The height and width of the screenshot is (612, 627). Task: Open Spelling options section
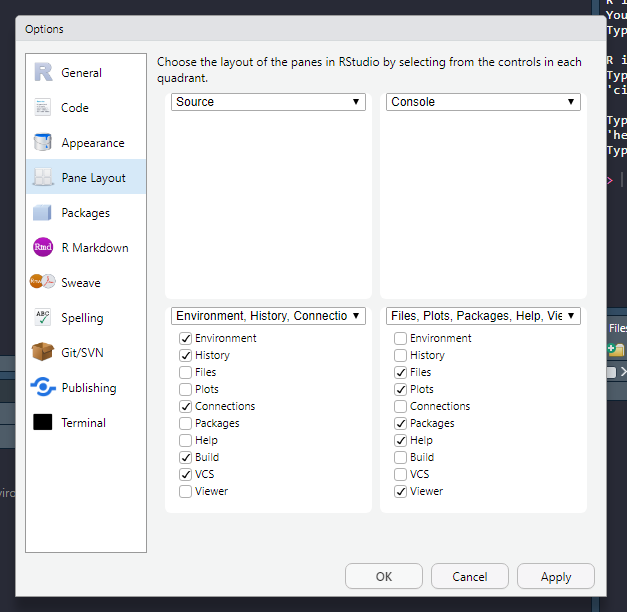pos(86,318)
